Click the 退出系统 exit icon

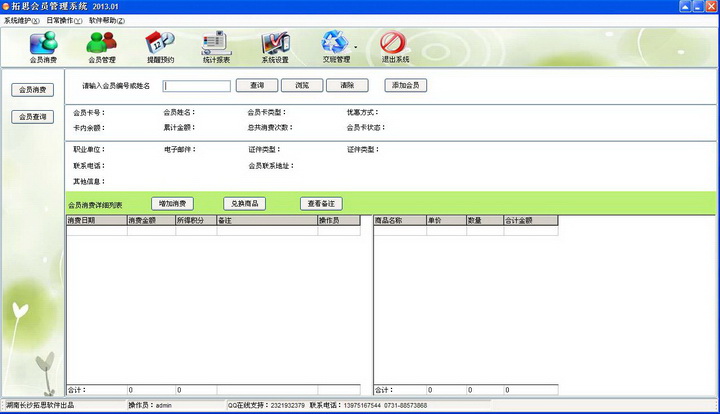click(x=395, y=47)
